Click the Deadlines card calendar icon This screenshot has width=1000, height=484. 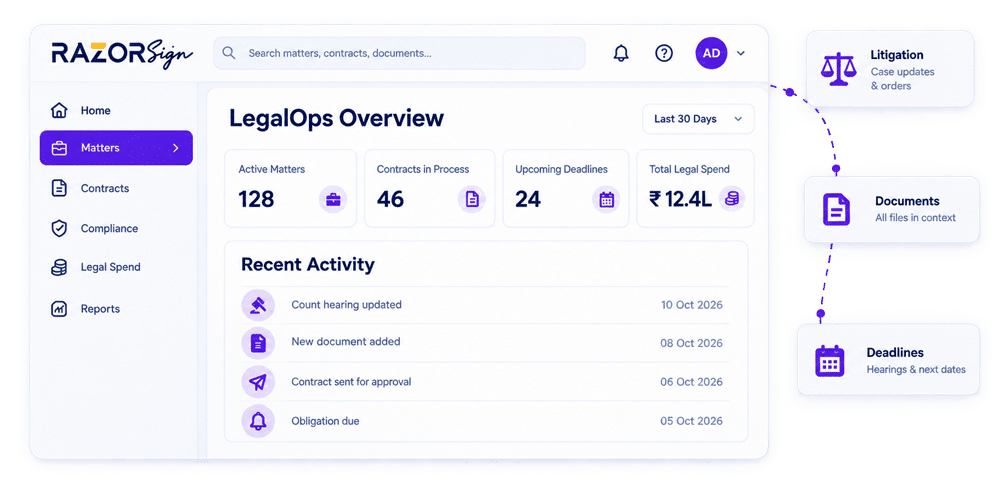click(830, 360)
